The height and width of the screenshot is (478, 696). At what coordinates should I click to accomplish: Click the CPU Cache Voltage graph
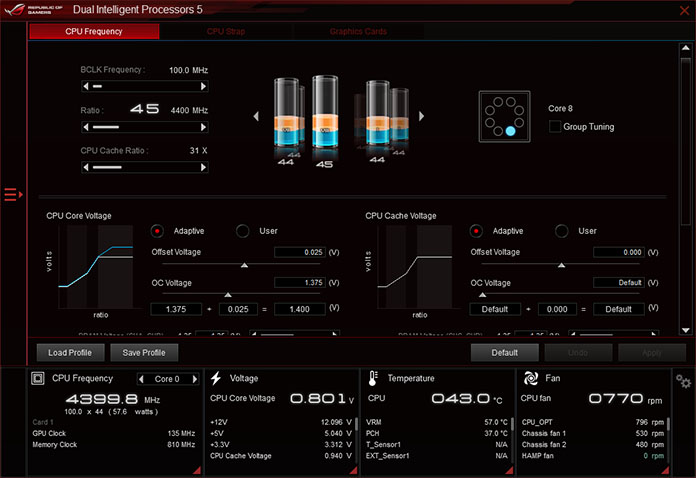(415, 267)
